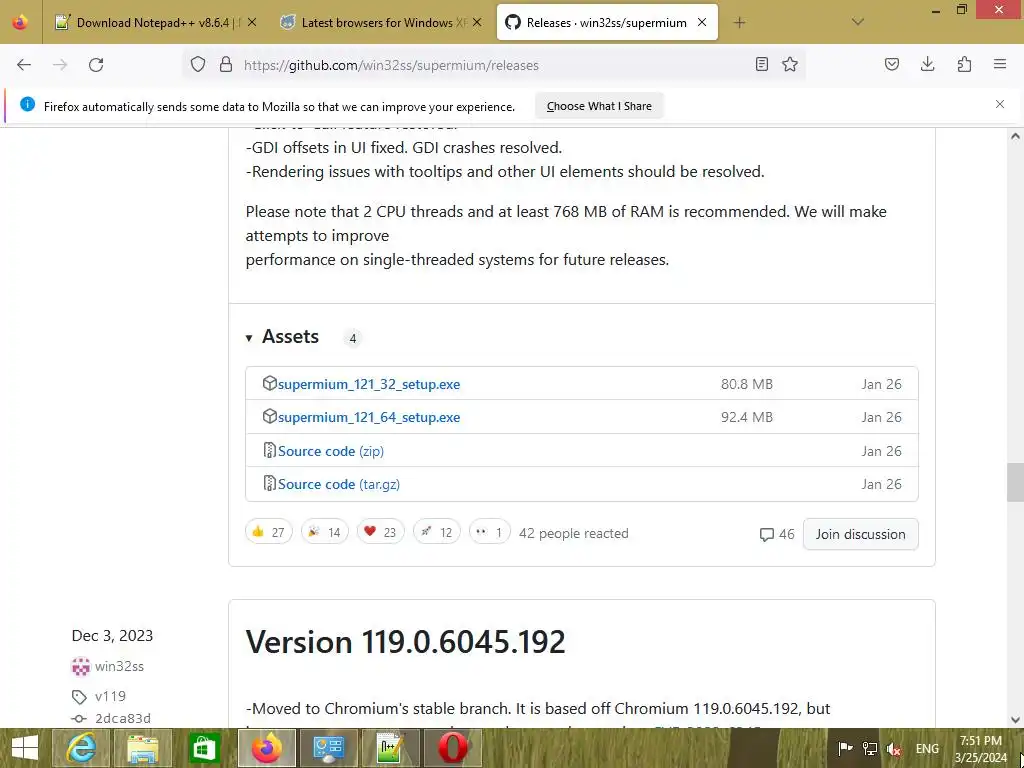Open Control Panel taskbar icon
This screenshot has width=1024, height=768.
[328, 748]
